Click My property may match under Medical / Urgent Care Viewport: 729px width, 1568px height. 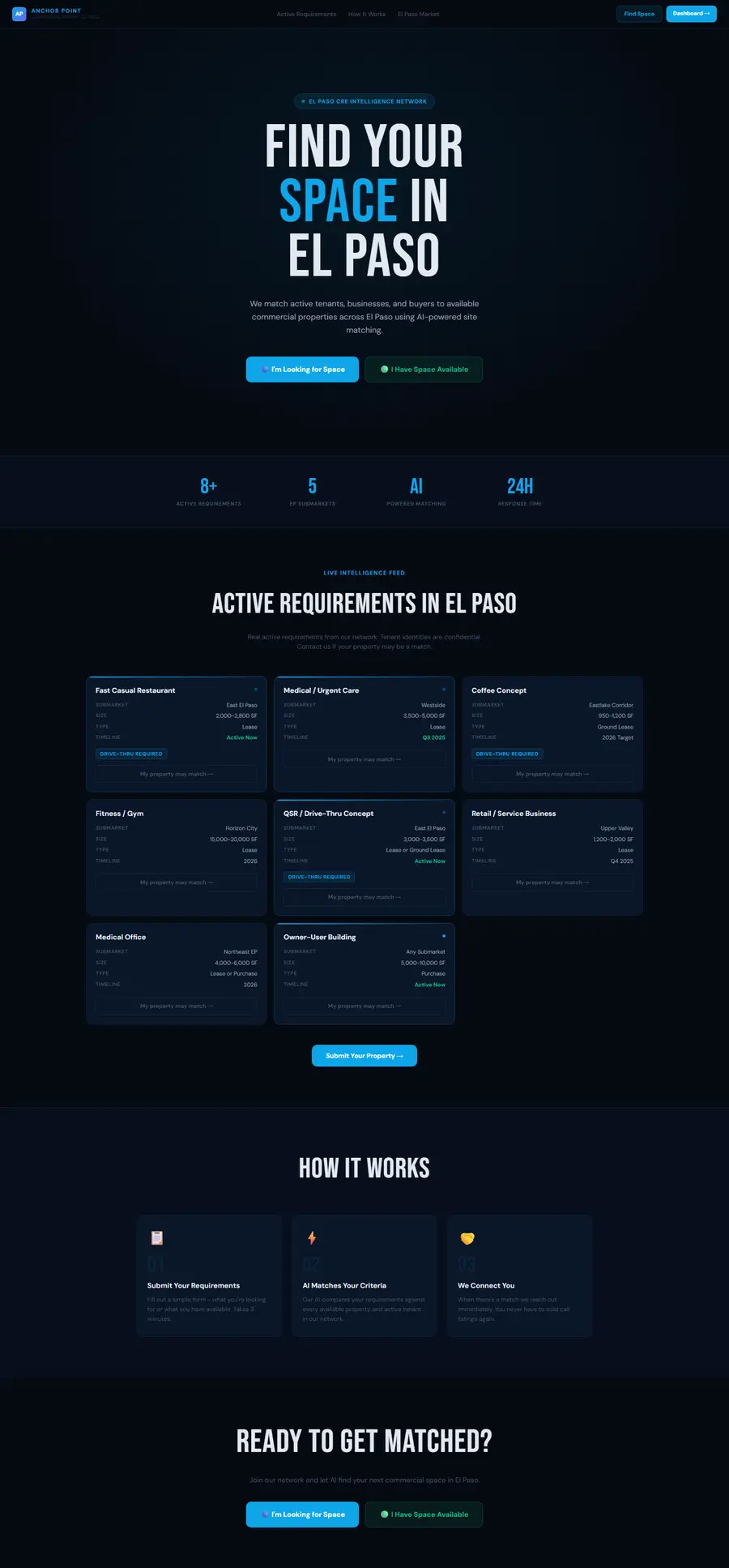(364, 759)
